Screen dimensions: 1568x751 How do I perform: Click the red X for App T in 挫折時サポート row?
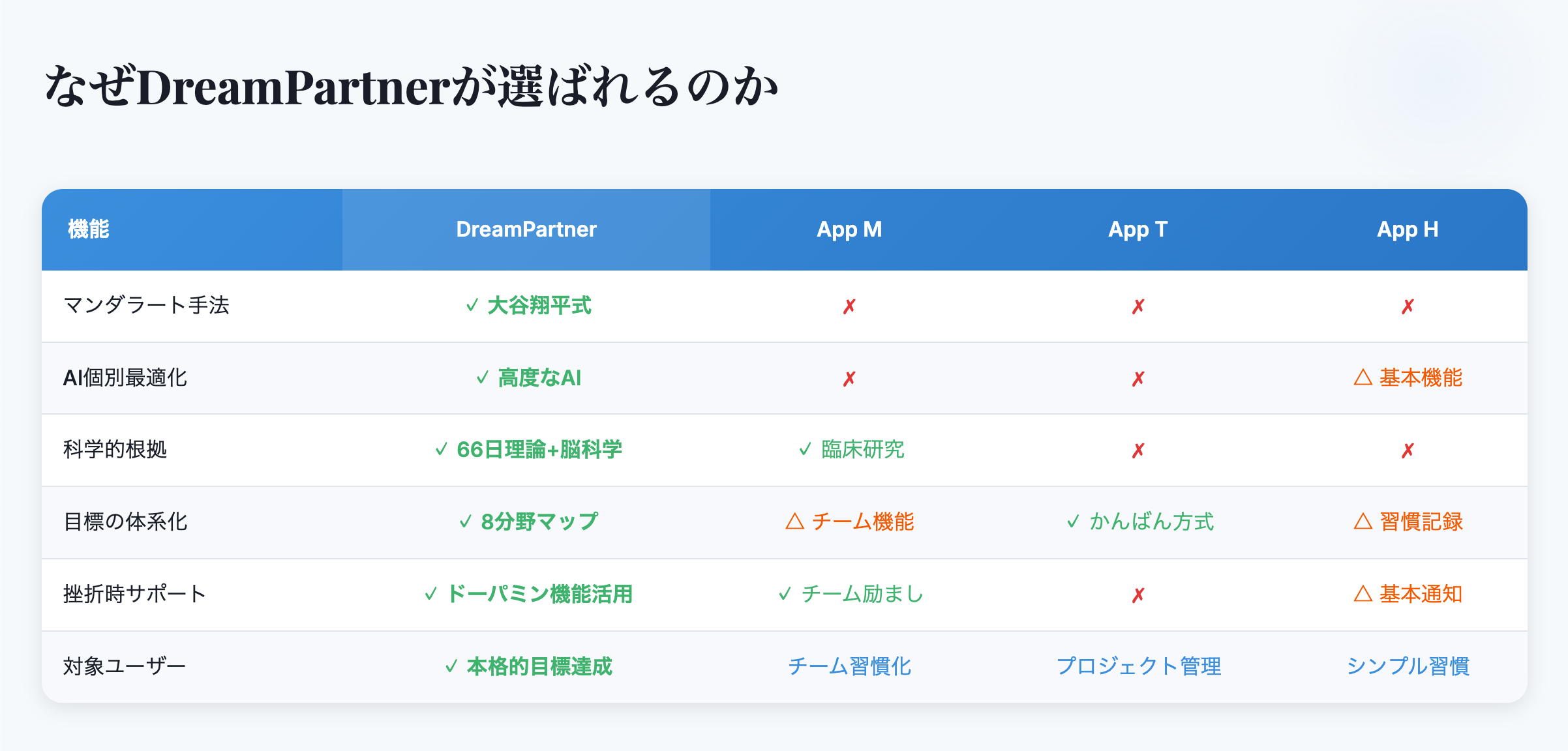tap(1138, 595)
